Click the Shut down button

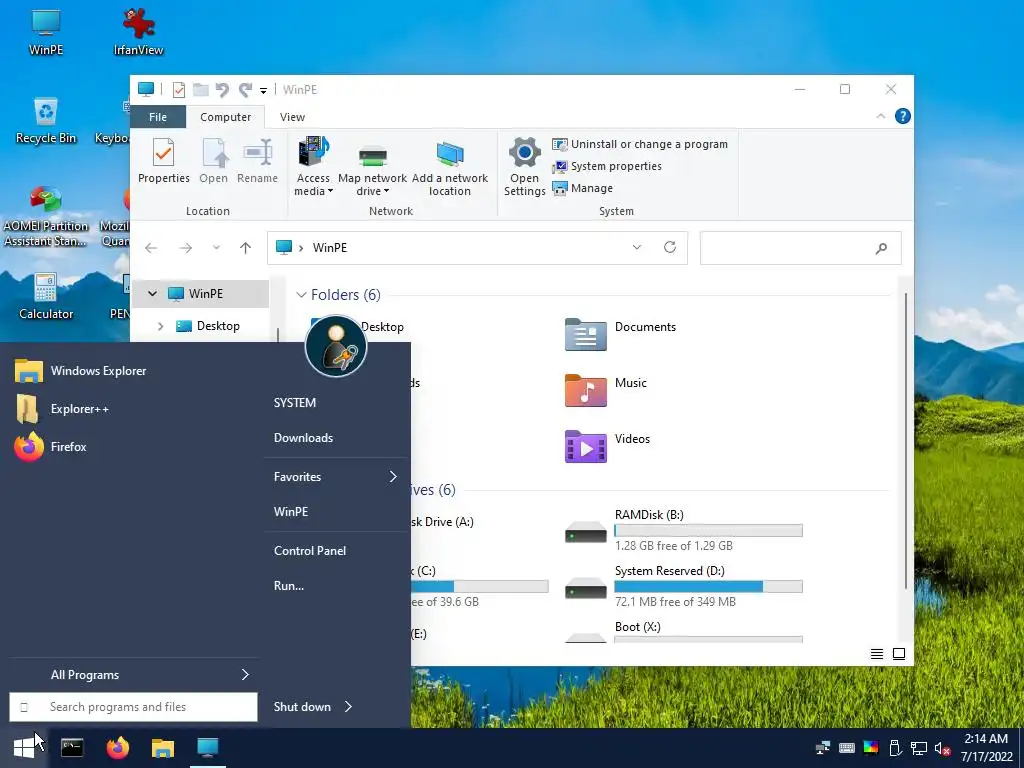coord(302,707)
